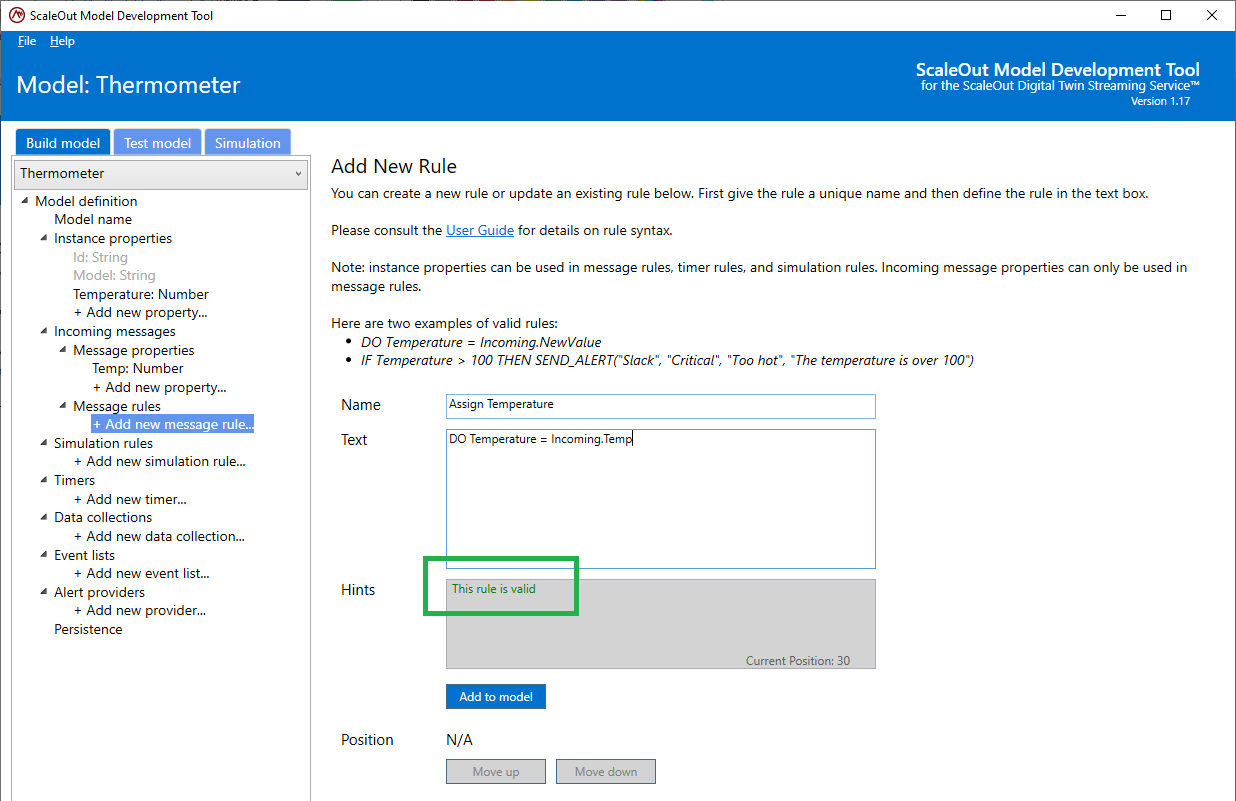1236x801 pixels.
Task: Select Persistence in the tree
Action: click(x=88, y=629)
